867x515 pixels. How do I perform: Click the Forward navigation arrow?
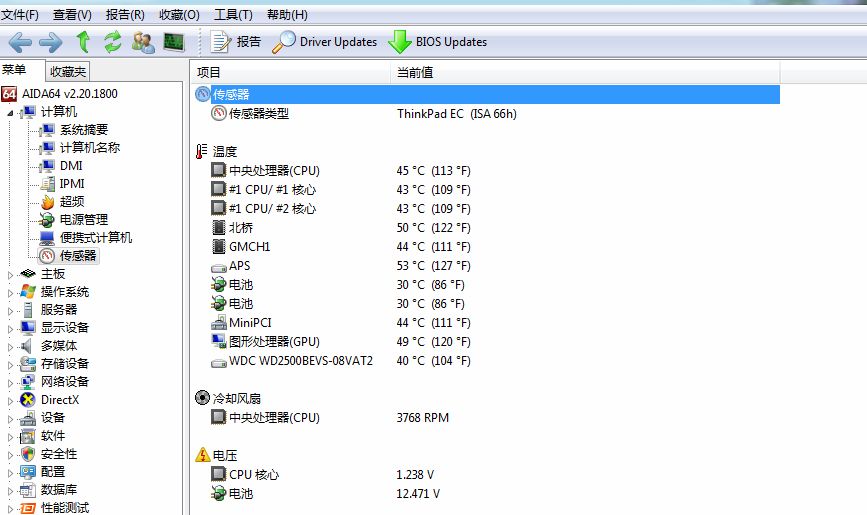tap(51, 42)
